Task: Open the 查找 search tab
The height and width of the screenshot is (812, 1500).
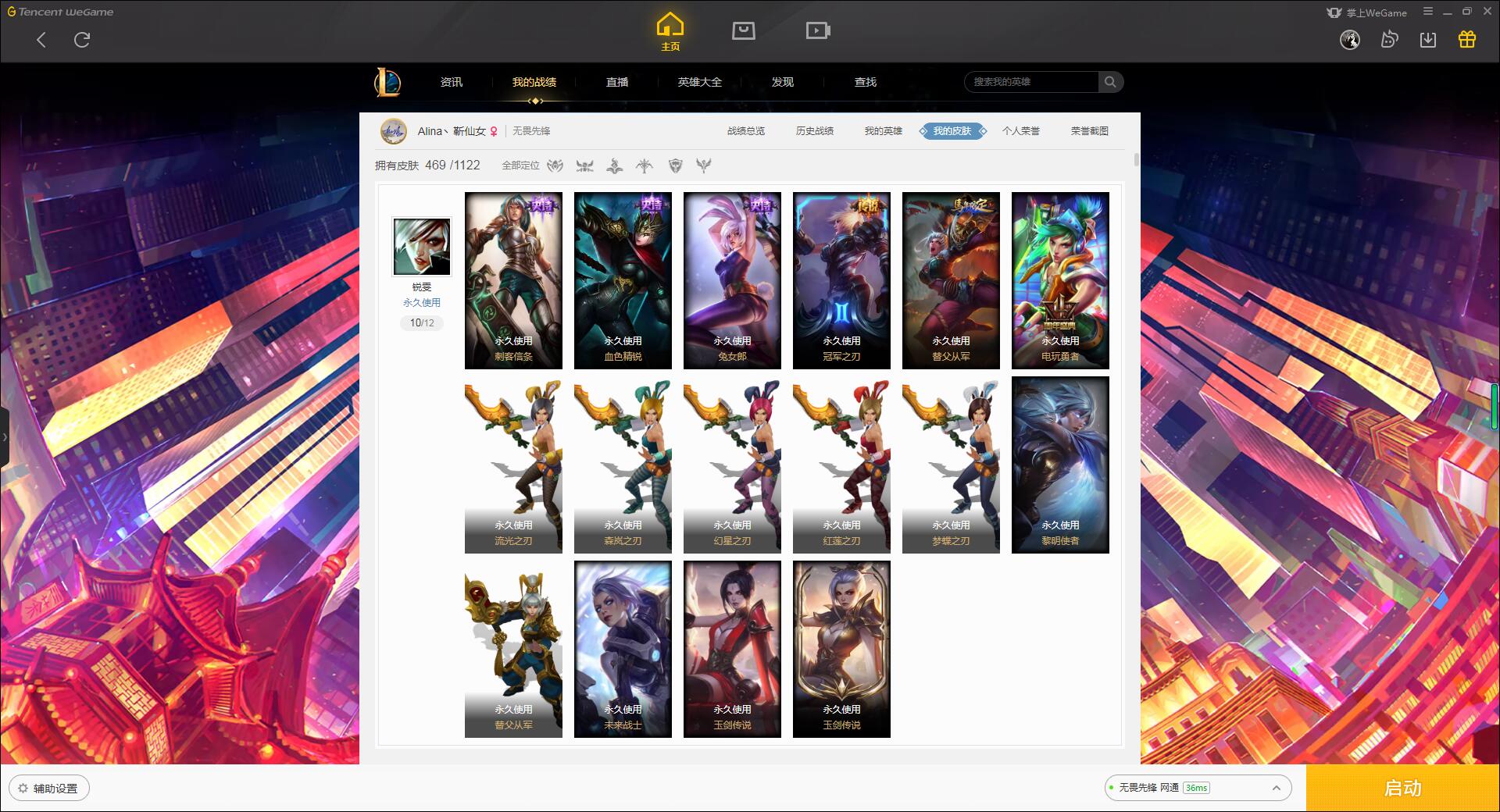Action: coord(866,82)
